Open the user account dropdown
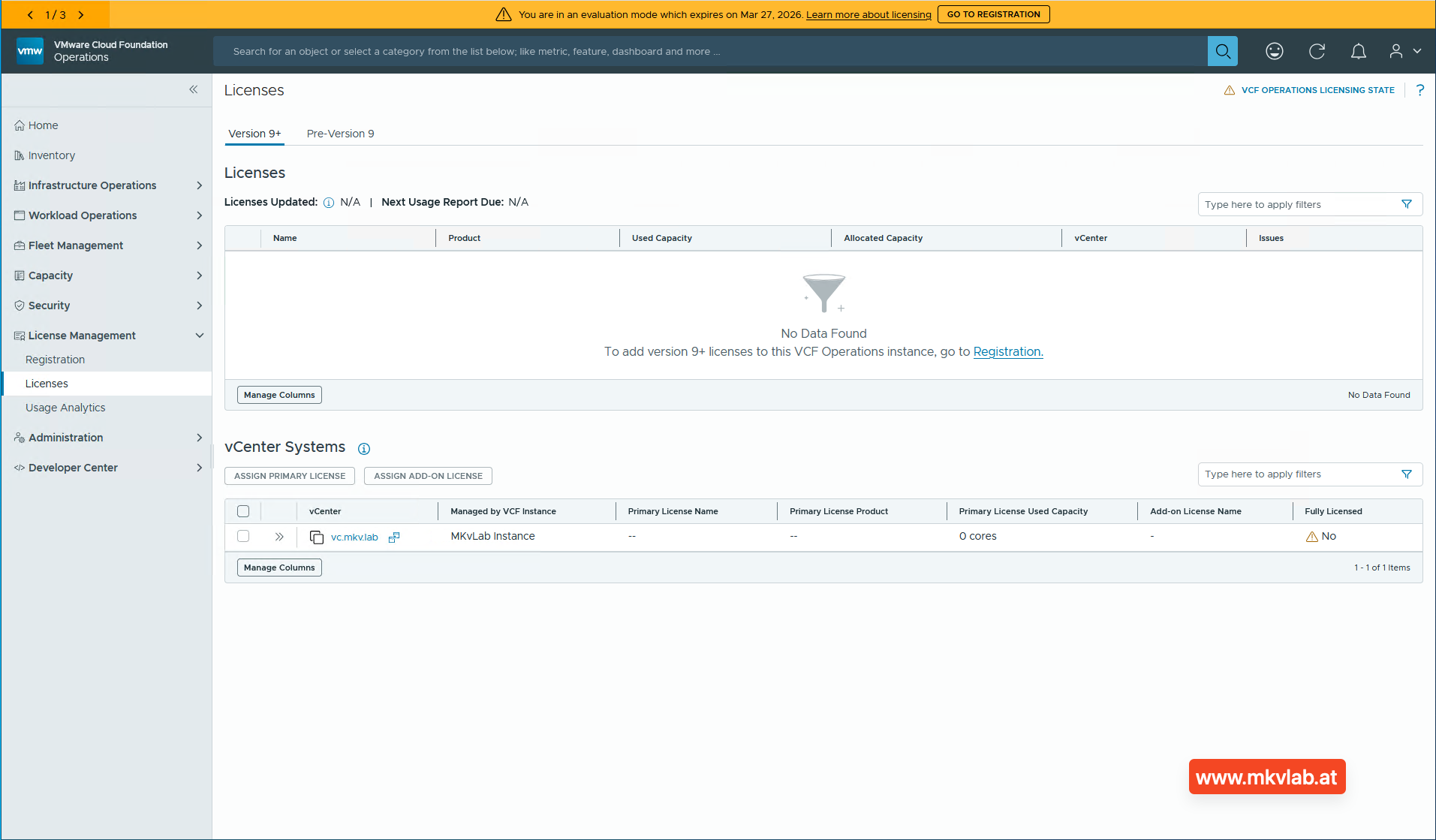The image size is (1436, 840). click(x=1404, y=51)
